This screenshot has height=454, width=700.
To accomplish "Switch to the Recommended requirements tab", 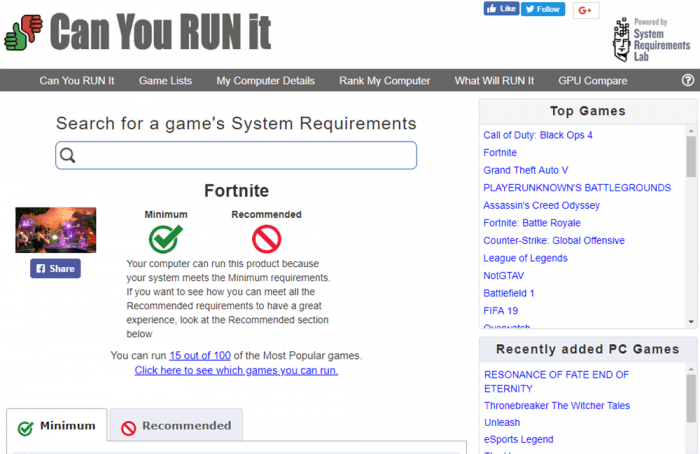I will 176,425.
